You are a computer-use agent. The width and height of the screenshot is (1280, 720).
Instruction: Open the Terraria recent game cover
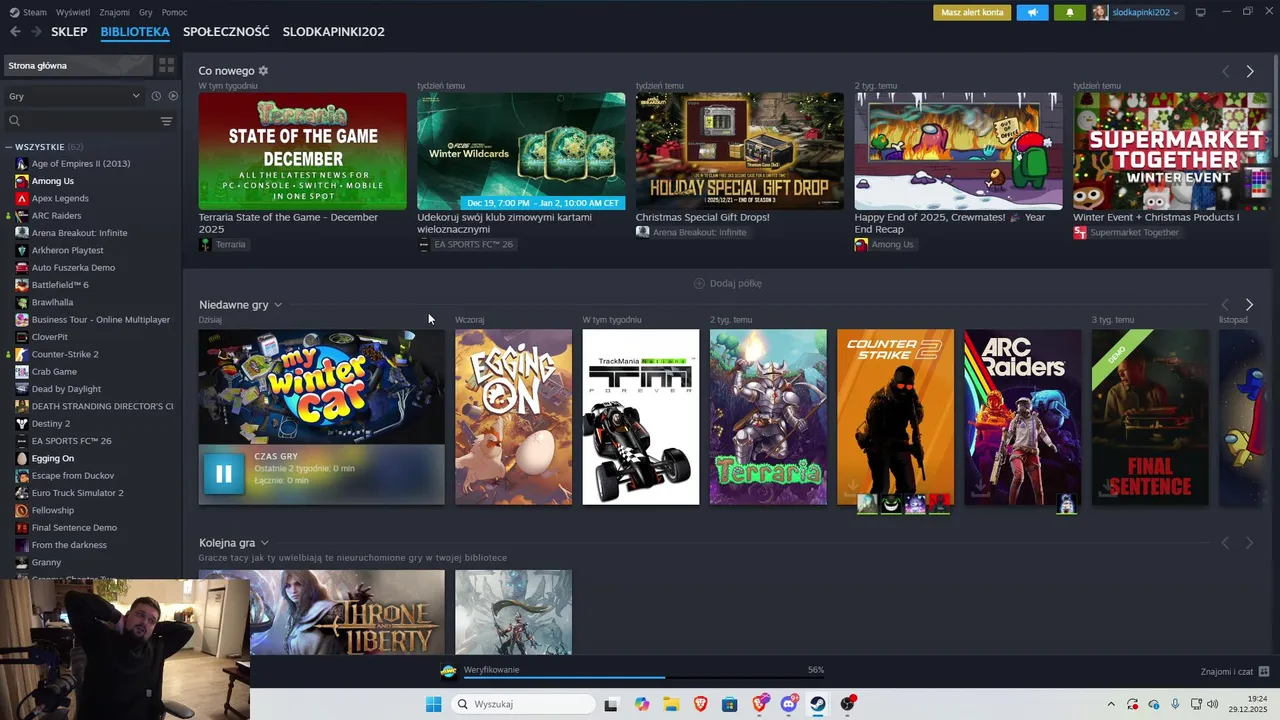tap(768, 417)
